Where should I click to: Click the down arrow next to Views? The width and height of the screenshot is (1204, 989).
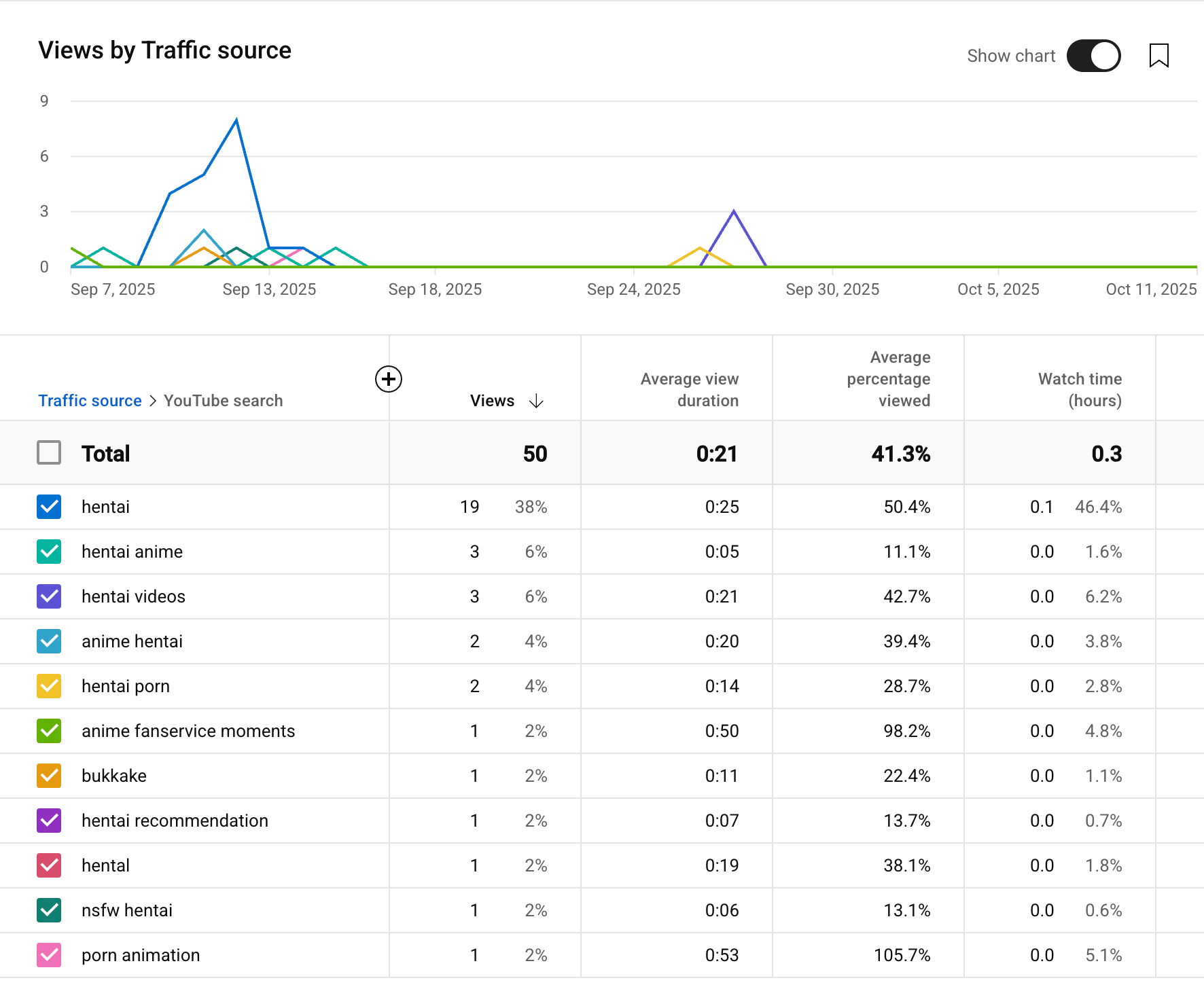[536, 401]
